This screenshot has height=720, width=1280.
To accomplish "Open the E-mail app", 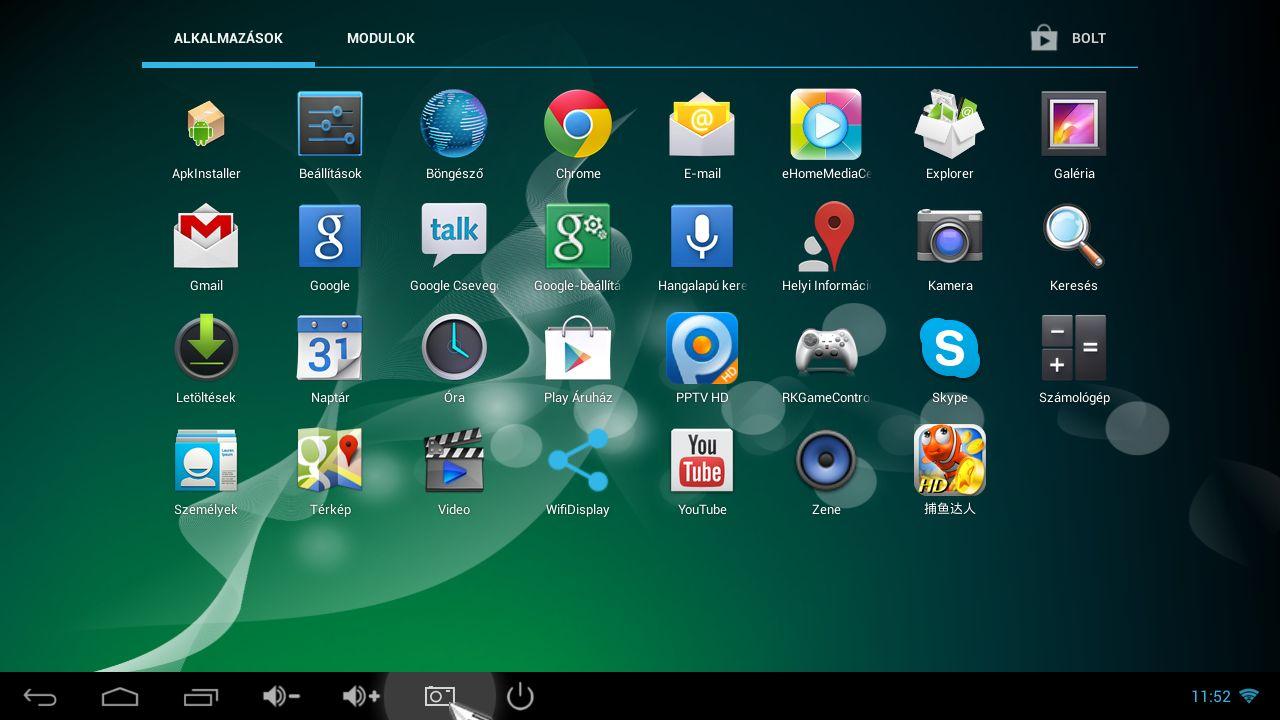I will (x=702, y=125).
